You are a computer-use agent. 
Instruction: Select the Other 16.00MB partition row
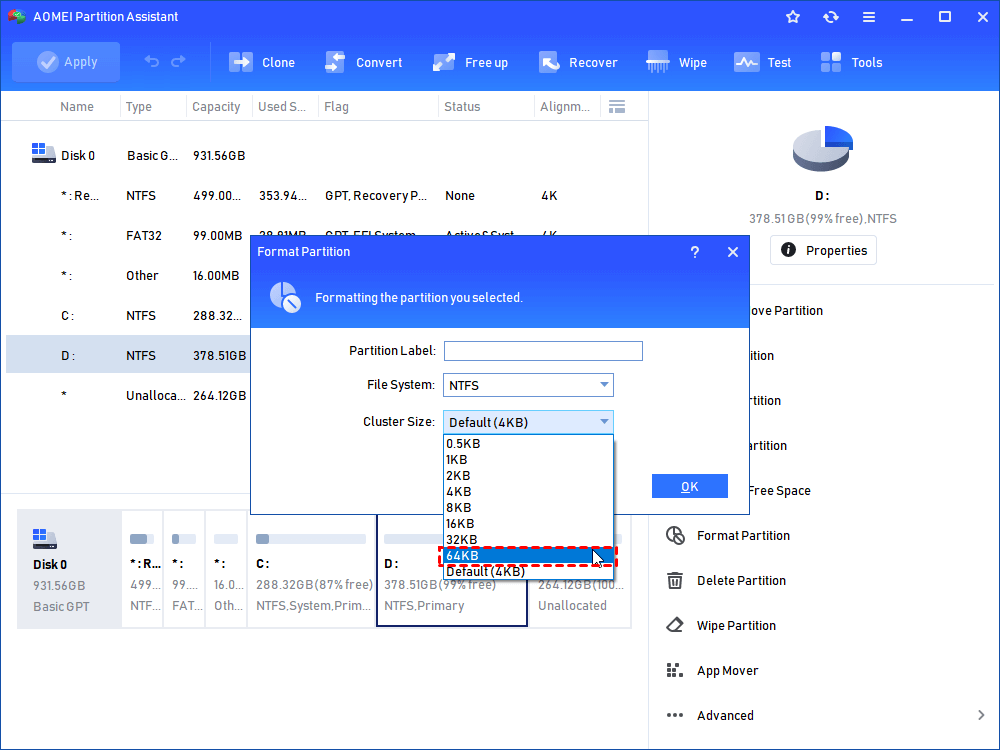[128, 276]
